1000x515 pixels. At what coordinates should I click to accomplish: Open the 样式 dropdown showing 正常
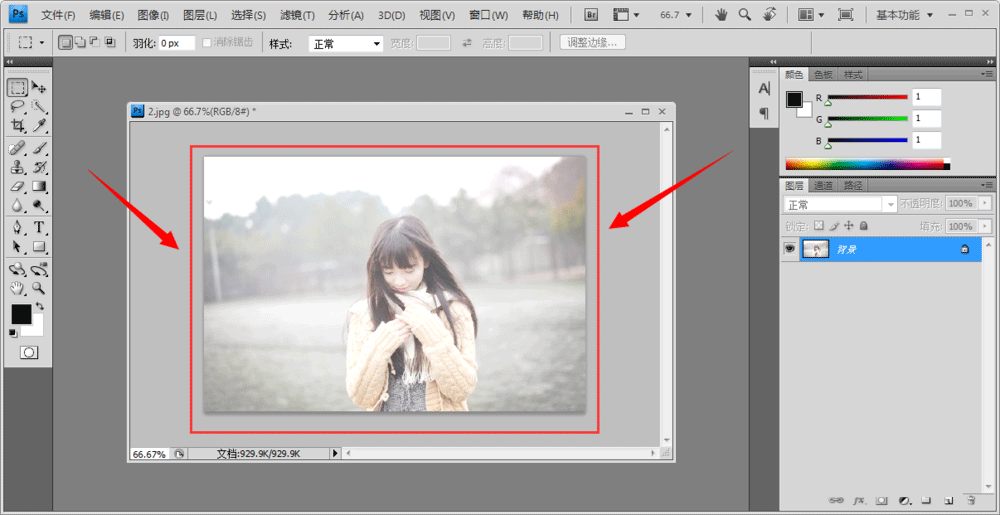click(346, 43)
